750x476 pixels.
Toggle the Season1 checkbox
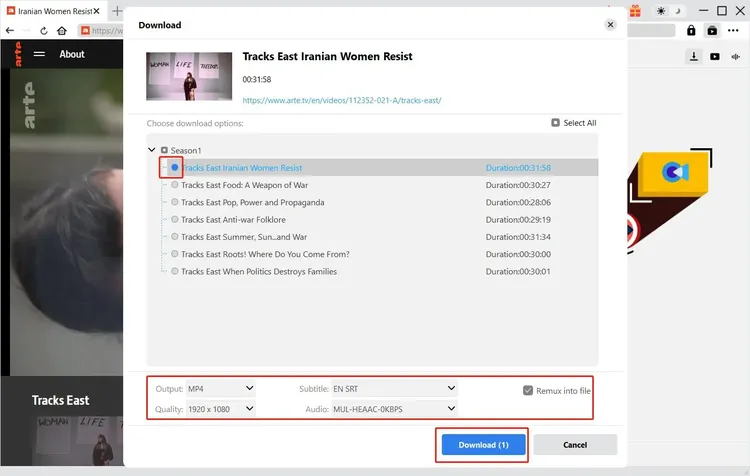(165, 150)
